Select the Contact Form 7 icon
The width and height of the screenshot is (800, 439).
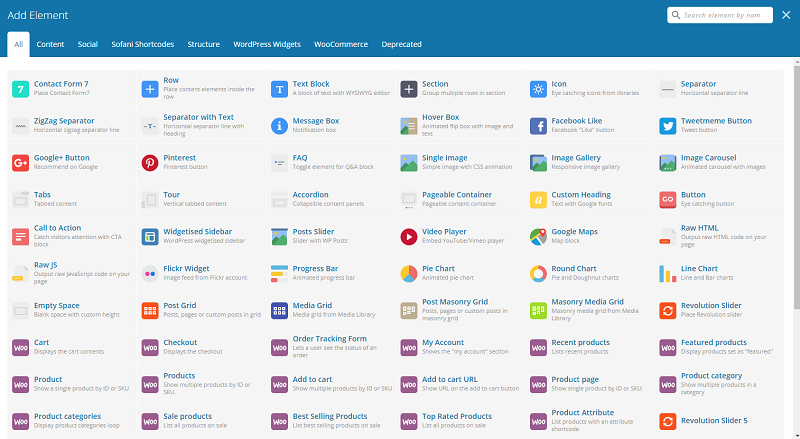pyautogui.click(x=20, y=89)
